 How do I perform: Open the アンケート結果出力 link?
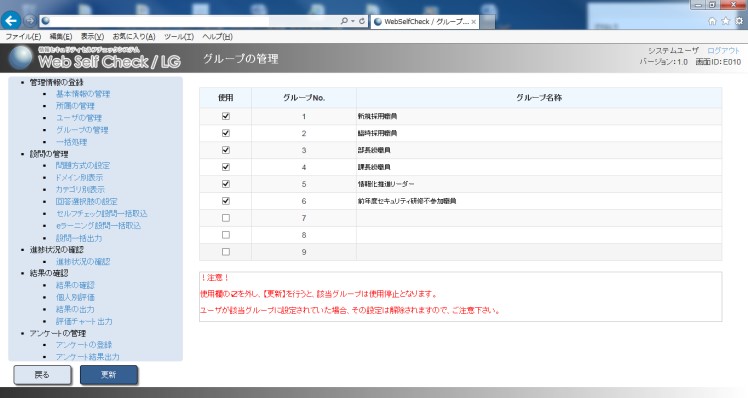(87, 356)
